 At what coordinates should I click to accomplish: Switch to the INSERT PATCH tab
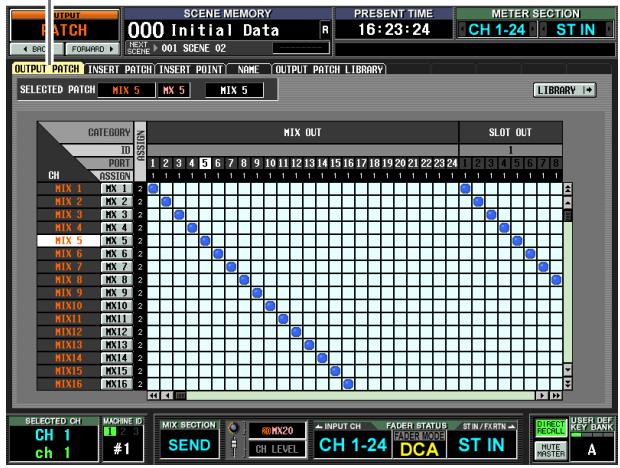[120, 69]
